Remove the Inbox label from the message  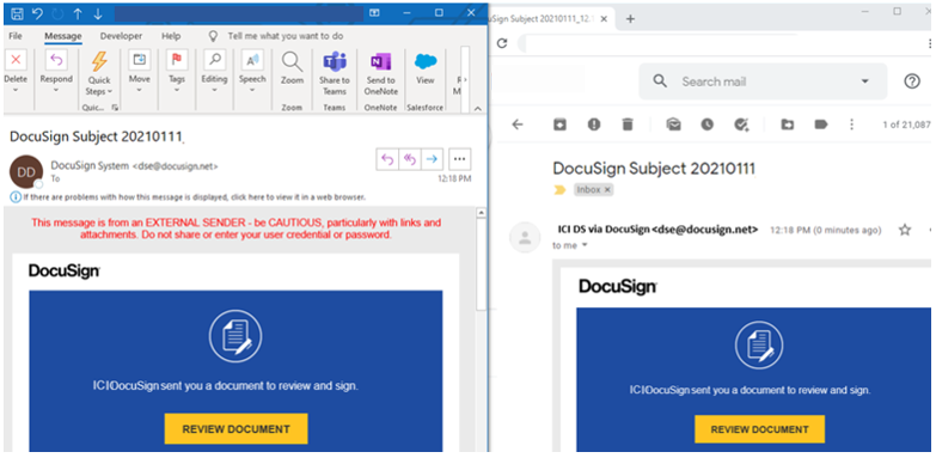coord(607,189)
